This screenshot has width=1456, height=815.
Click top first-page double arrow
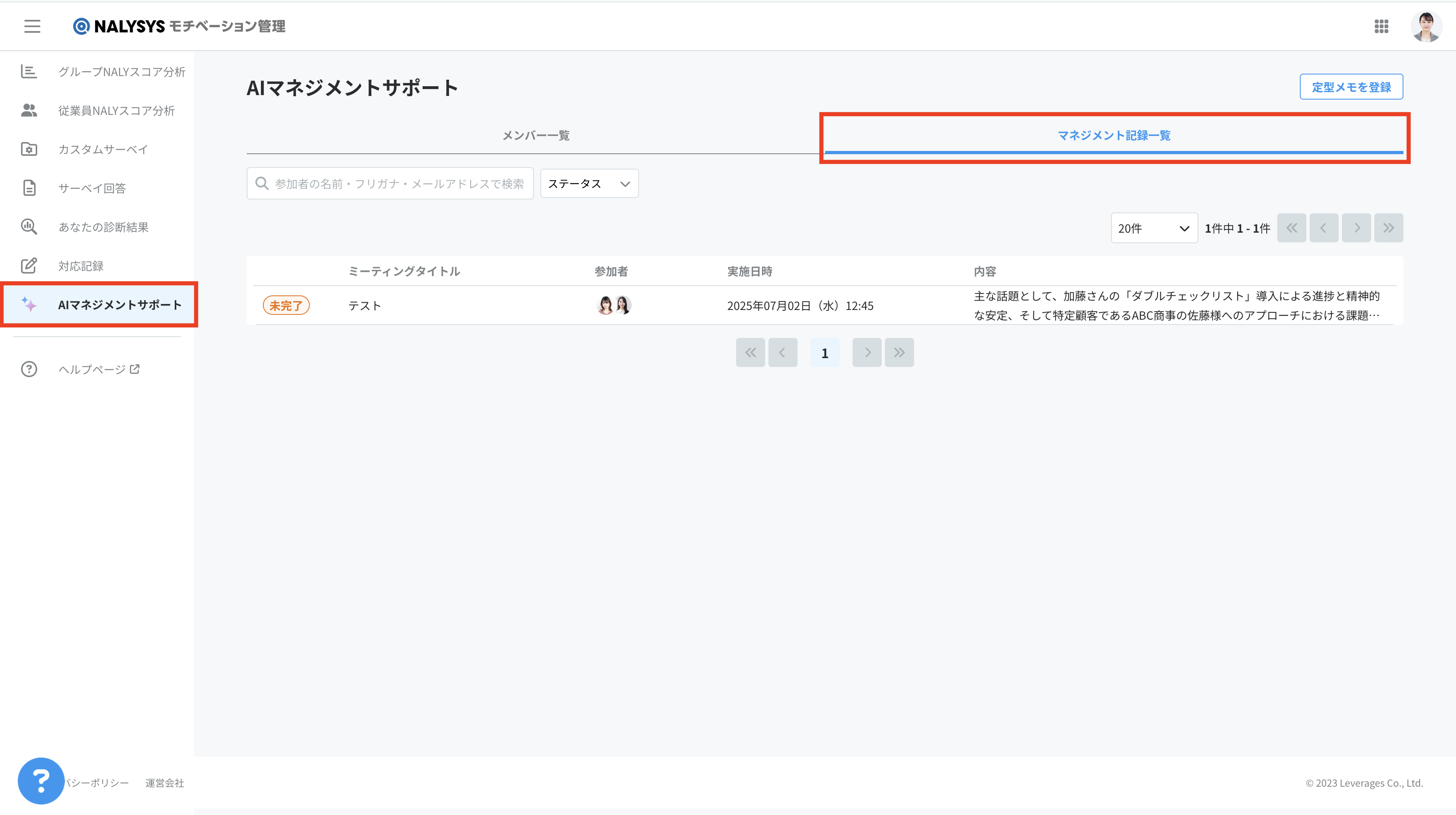[x=1291, y=228]
